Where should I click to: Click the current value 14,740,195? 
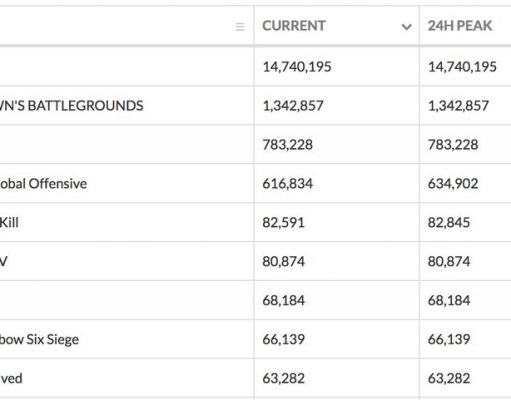pyautogui.click(x=297, y=67)
